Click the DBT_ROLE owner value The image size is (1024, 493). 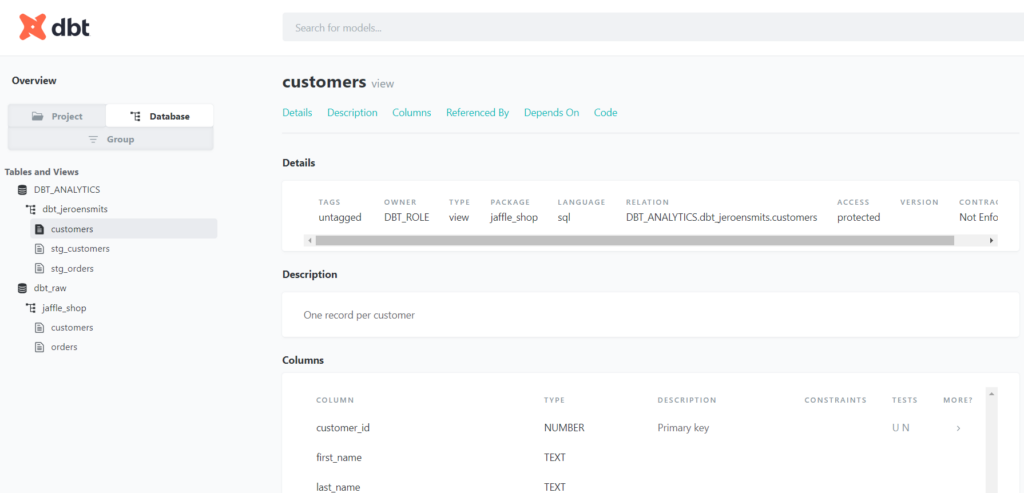pos(407,217)
